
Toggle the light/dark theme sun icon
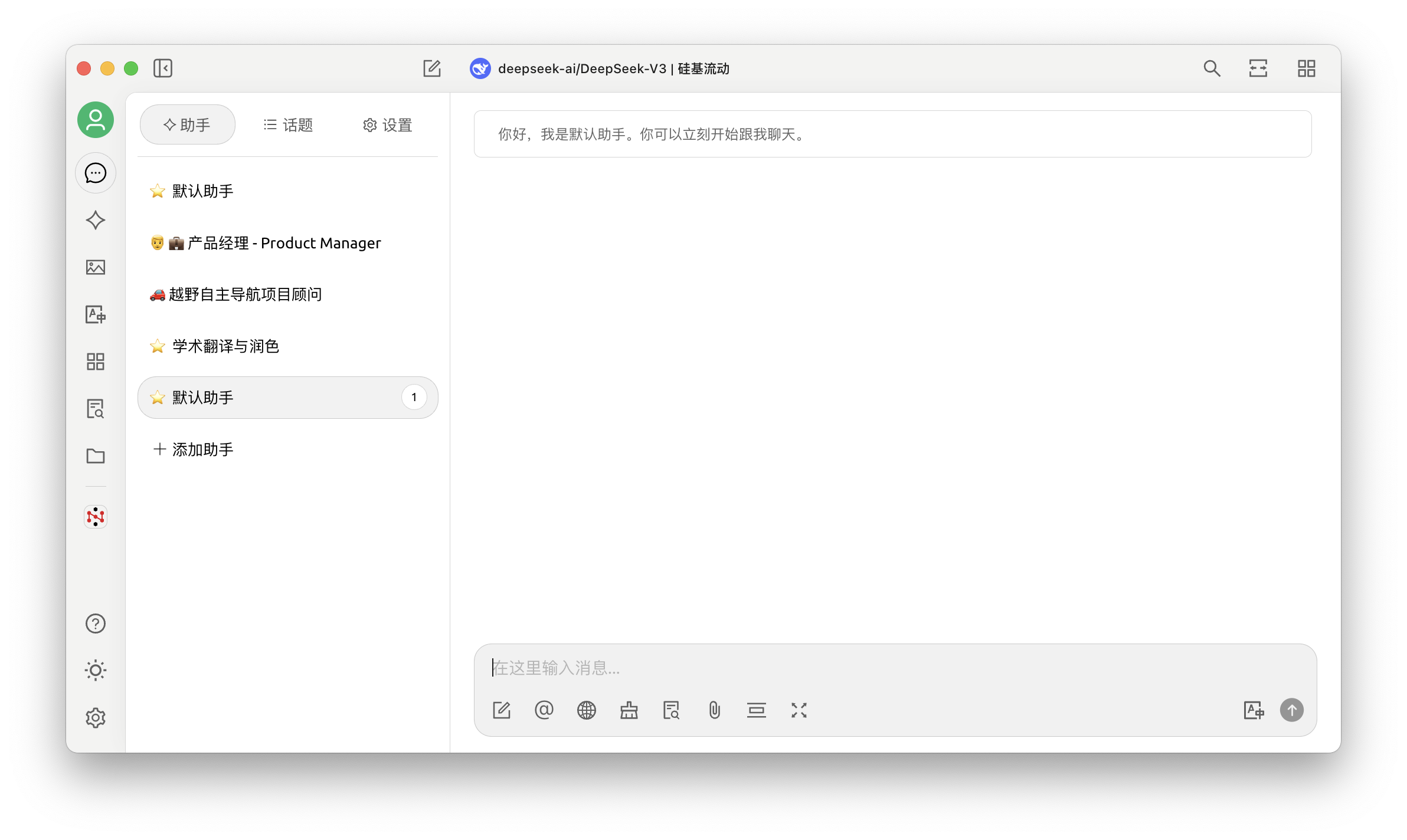[x=95, y=671]
